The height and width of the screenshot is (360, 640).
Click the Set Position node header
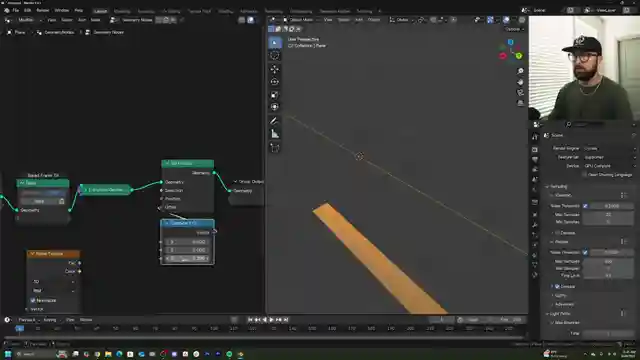pyautogui.click(x=187, y=163)
